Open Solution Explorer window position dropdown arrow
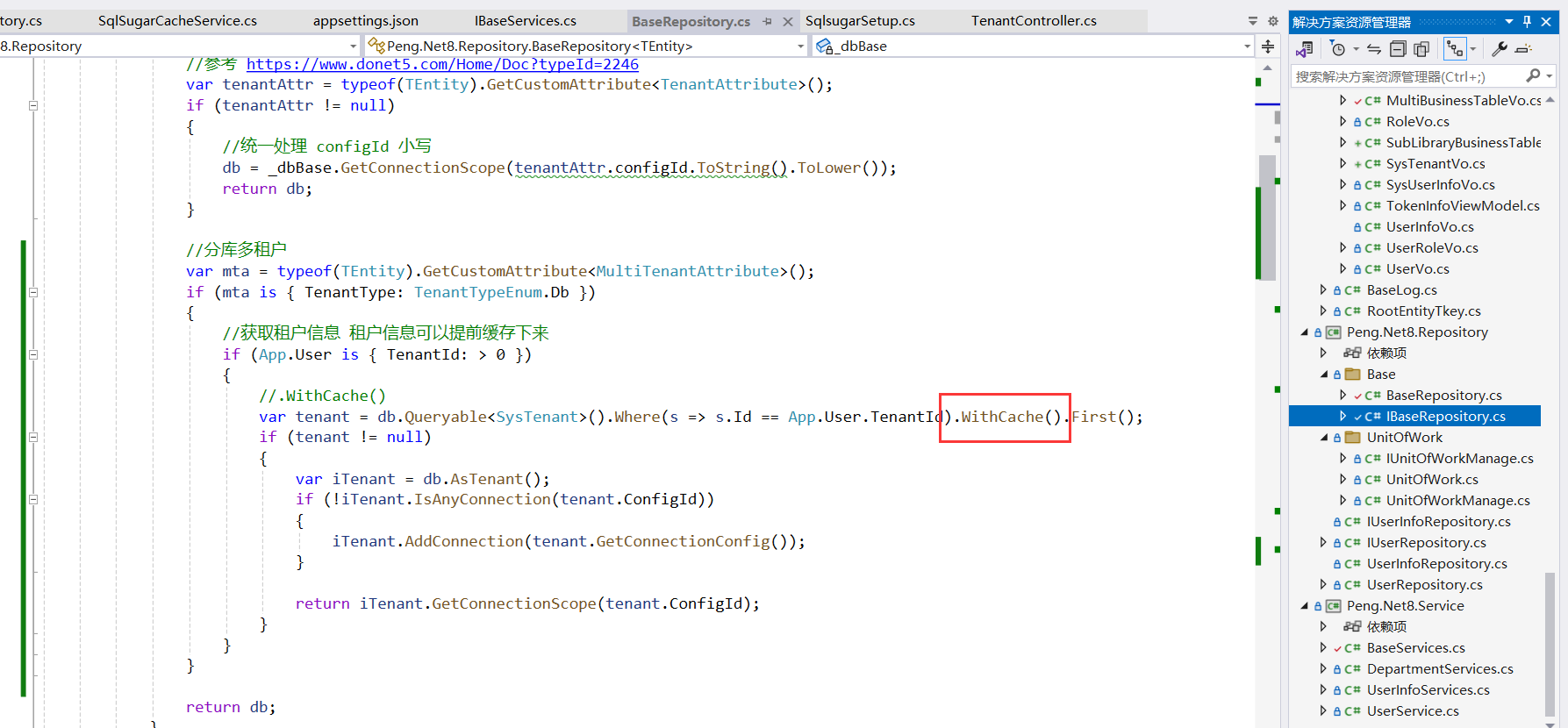The height and width of the screenshot is (728, 1568). pyautogui.click(x=1509, y=22)
